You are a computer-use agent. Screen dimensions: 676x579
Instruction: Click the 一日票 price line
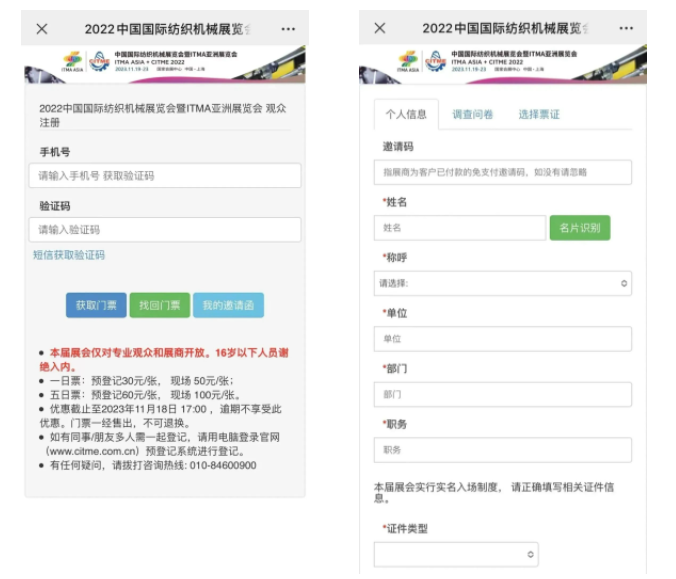141,381
